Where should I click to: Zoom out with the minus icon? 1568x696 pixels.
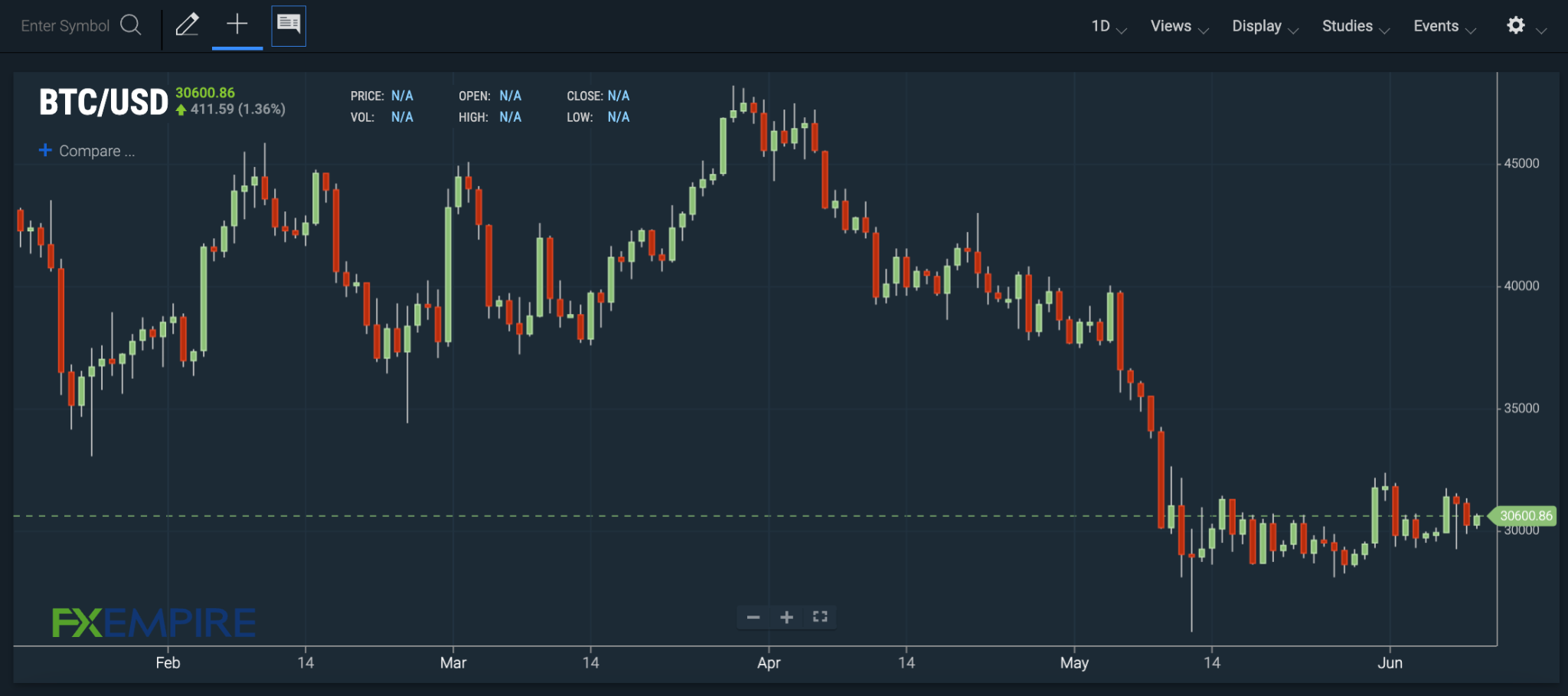(x=753, y=617)
